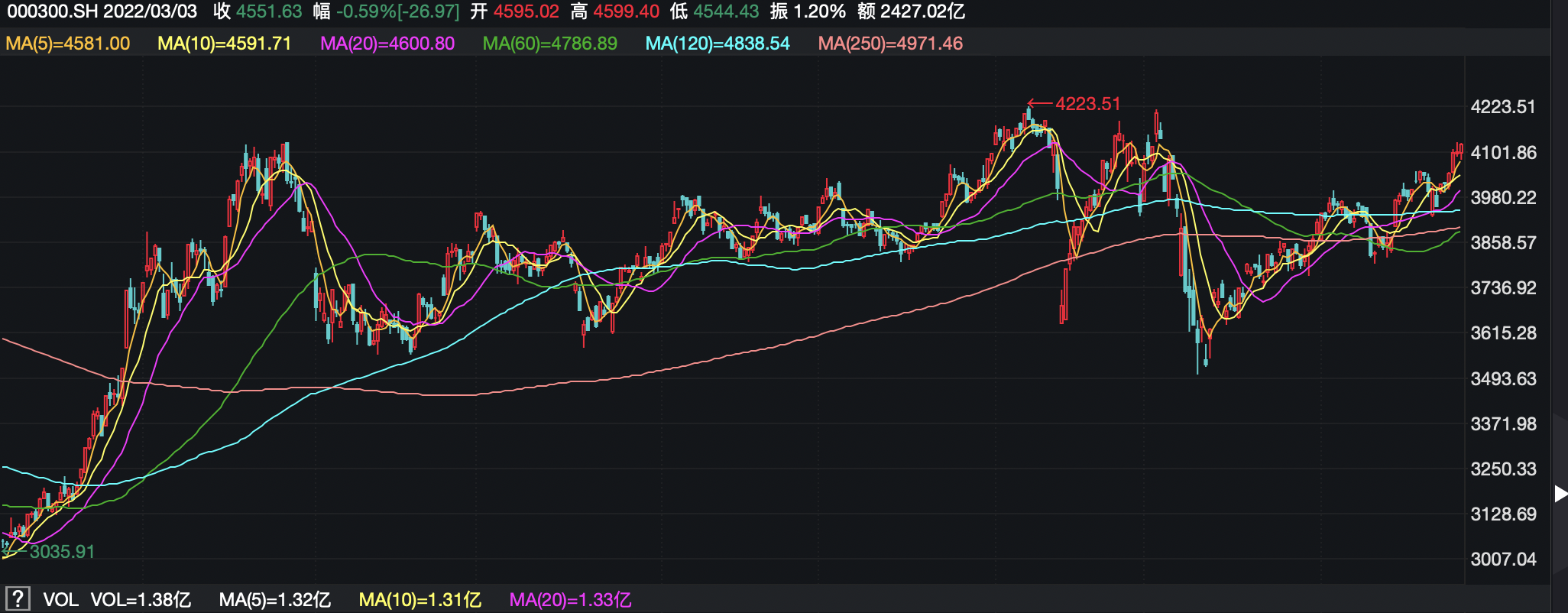
Task: Expand the side panel with the white arrow
Action: (1560, 494)
